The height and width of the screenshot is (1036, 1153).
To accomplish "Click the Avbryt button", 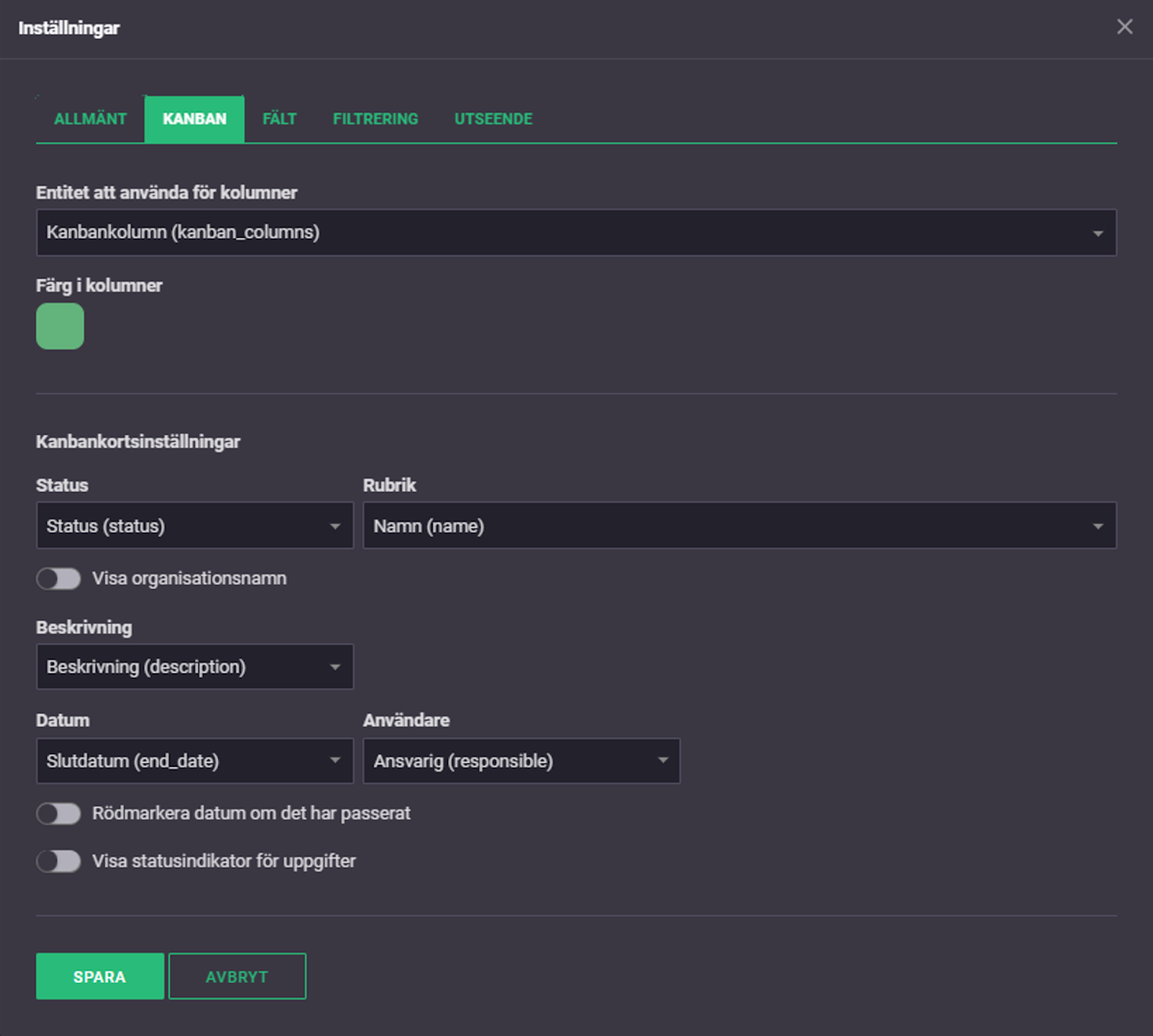I will (237, 976).
